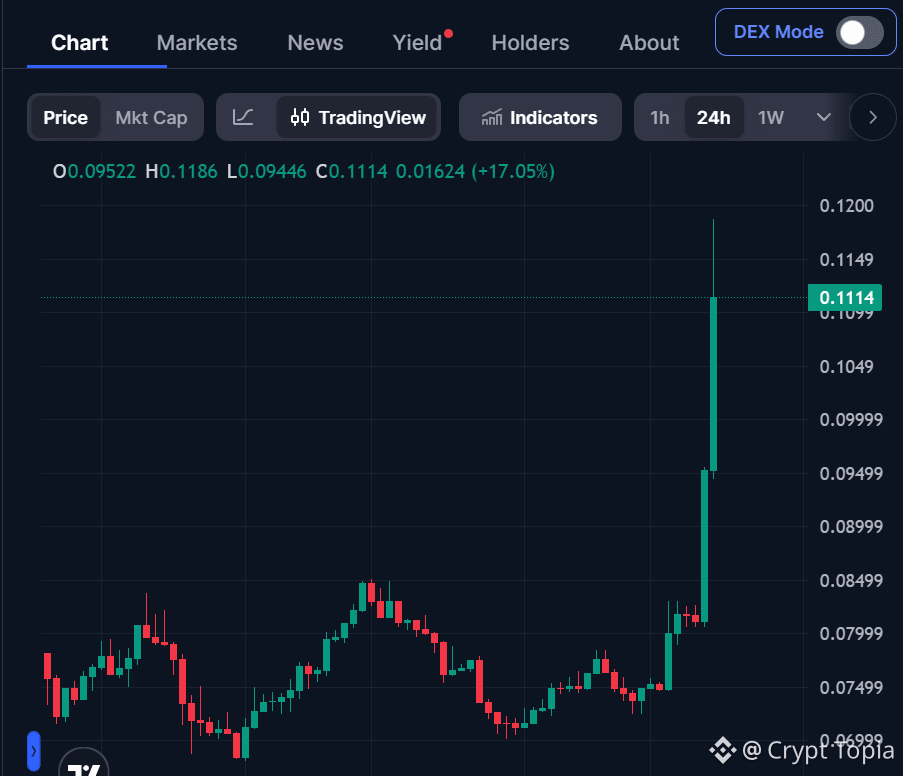The image size is (903, 776).
Task: Click the 0.1200 price axis label
Action: (847, 206)
